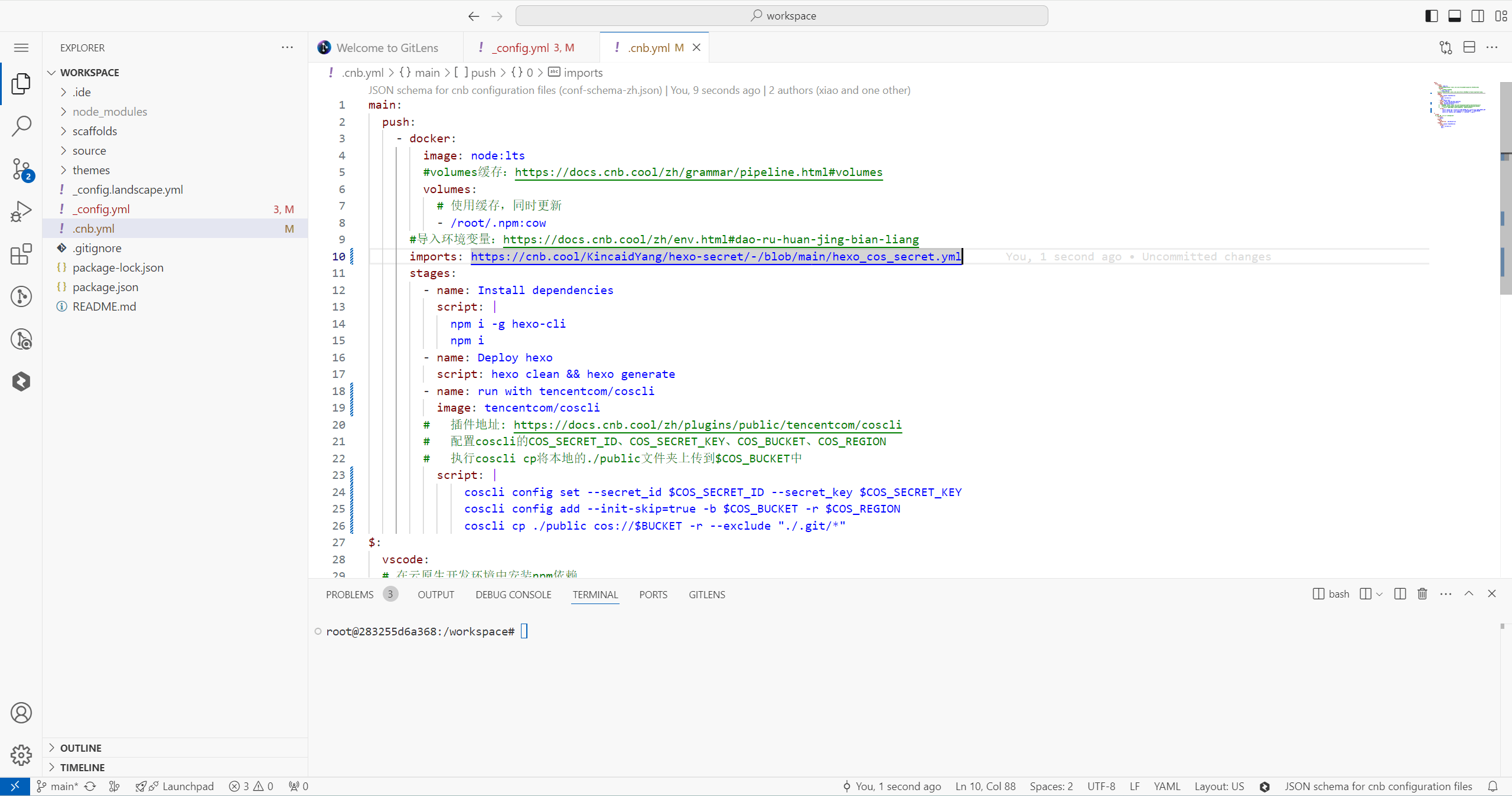The width and height of the screenshot is (1512, 796).
Task: Expand the themes folder in explorer
Action: click(91, 170)
